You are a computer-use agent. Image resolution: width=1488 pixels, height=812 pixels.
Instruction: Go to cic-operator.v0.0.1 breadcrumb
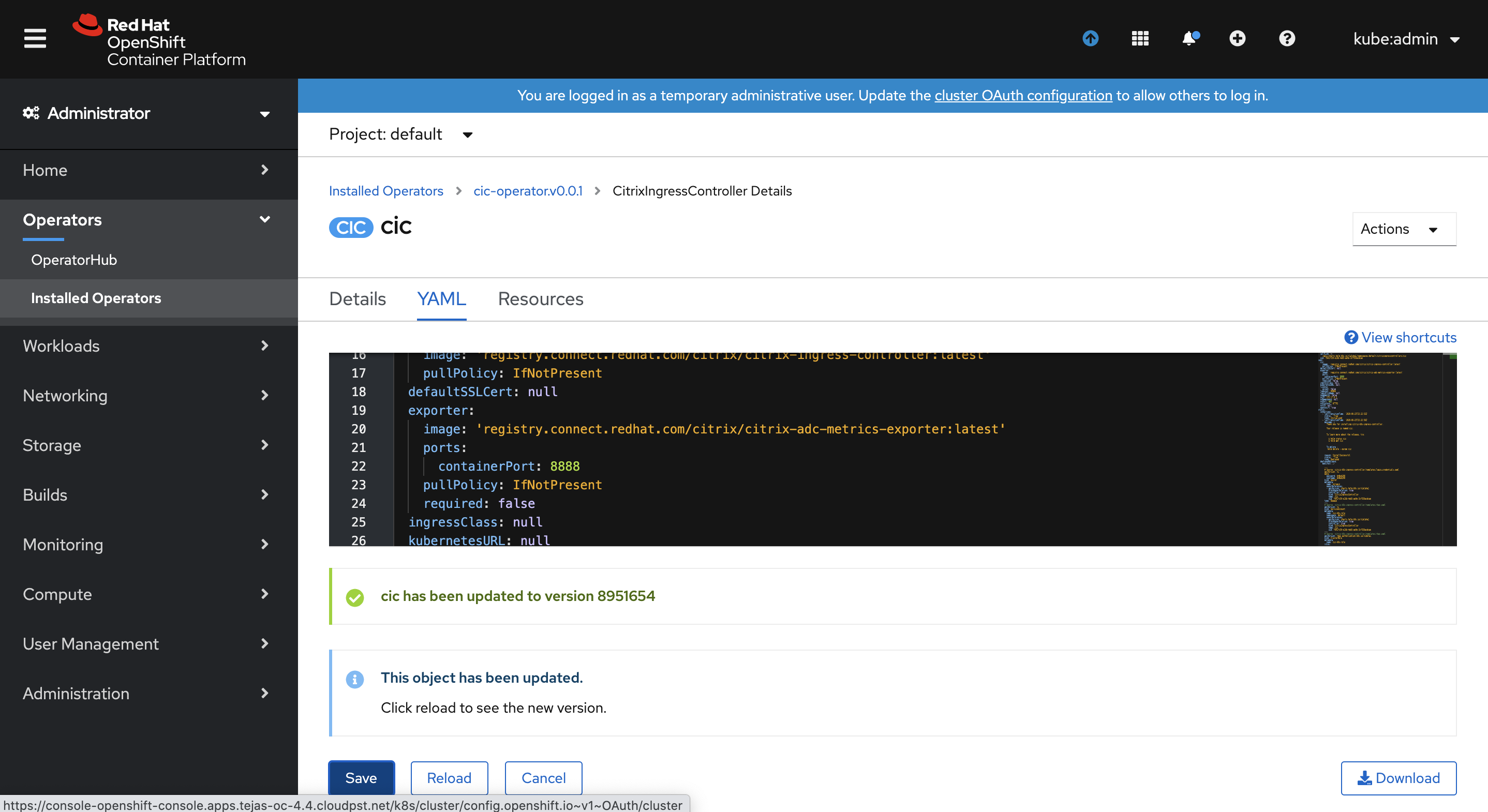[528, 191]
